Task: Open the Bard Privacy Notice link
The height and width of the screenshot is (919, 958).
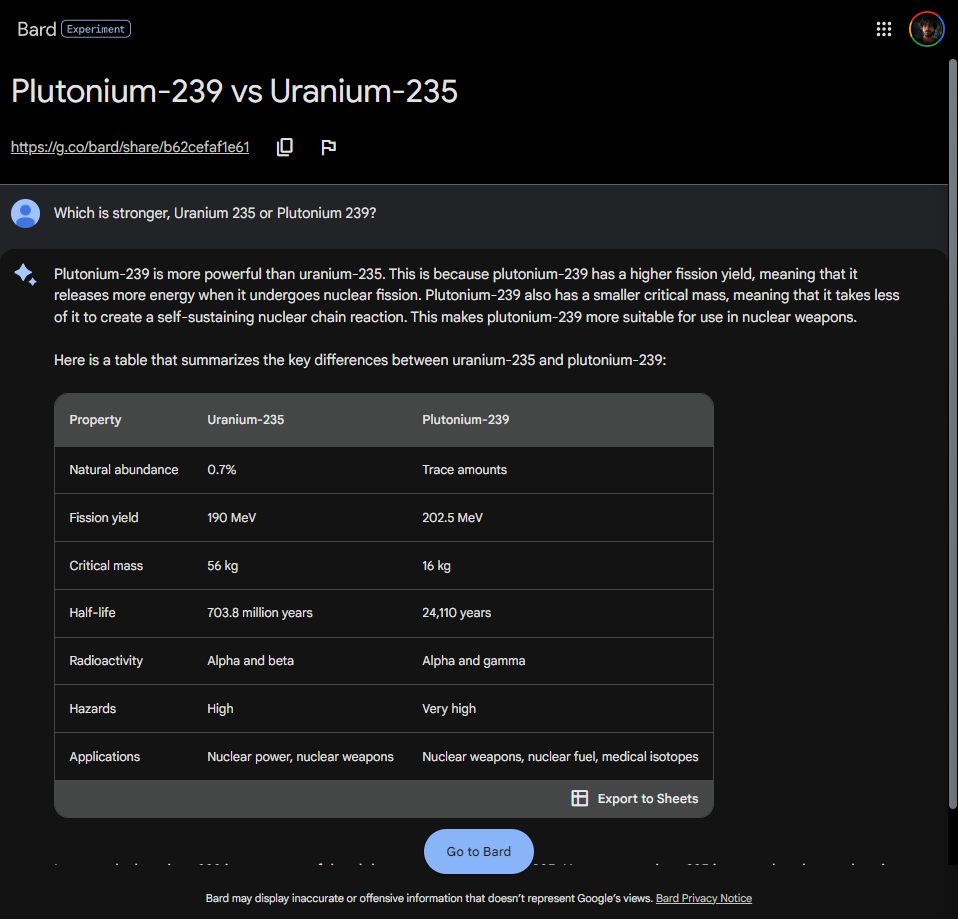Action: (x=704, y=898)
